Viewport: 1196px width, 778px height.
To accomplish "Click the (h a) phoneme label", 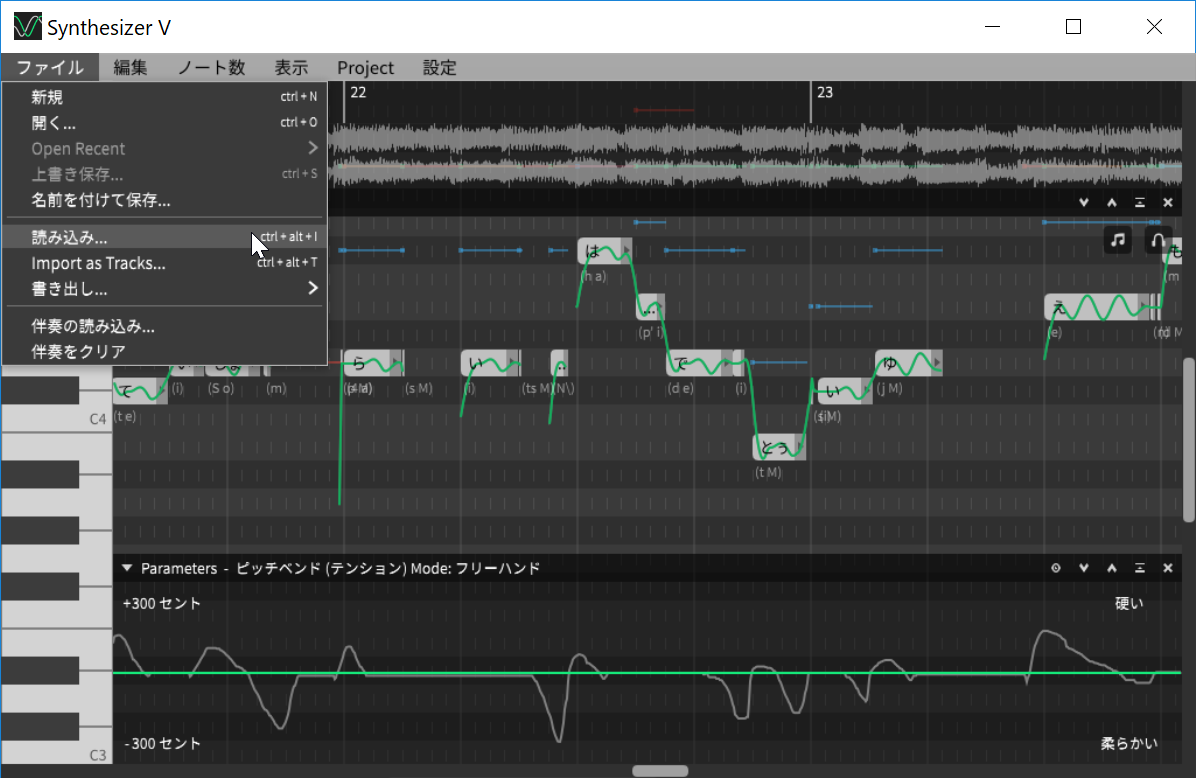I will tap(593, 276).
